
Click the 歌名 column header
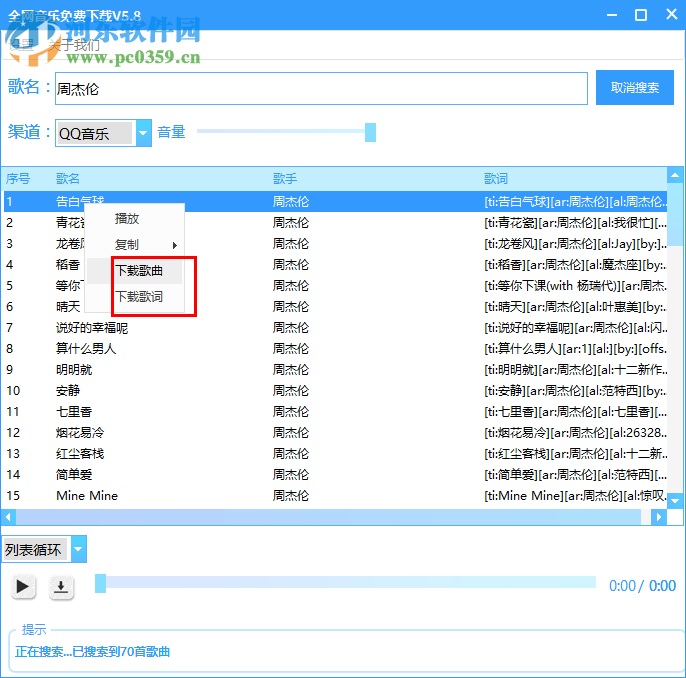[68, 178]
